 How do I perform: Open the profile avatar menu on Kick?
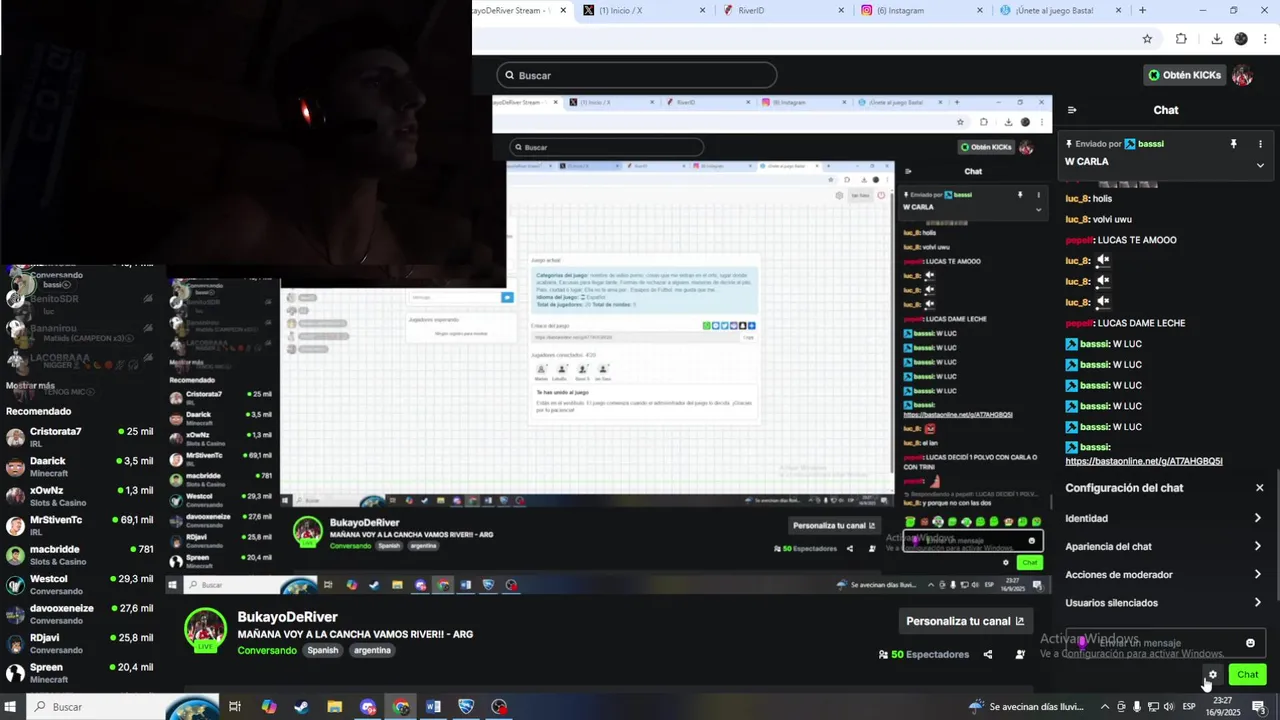[x=1242, y=75]
